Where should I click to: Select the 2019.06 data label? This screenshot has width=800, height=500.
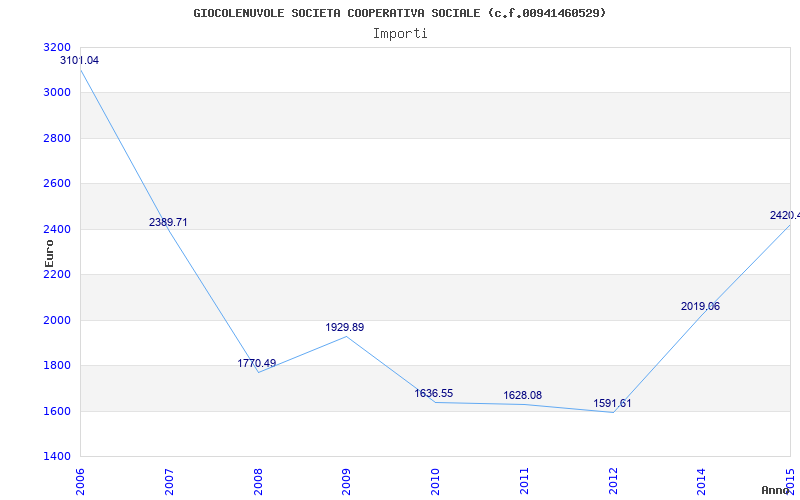click(x=701, y=307)
